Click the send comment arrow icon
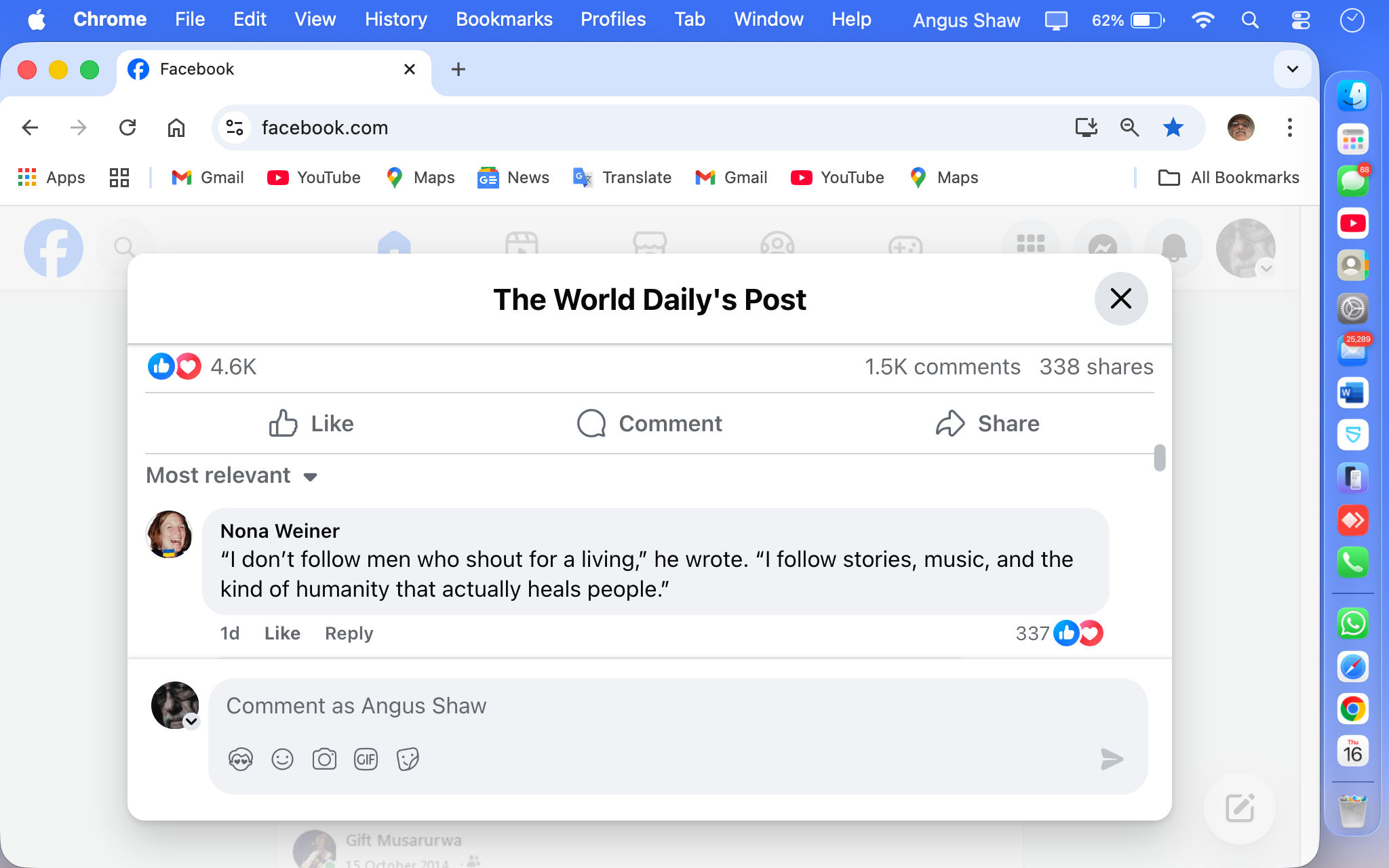1389x868 pixels. pos(1112,759)
